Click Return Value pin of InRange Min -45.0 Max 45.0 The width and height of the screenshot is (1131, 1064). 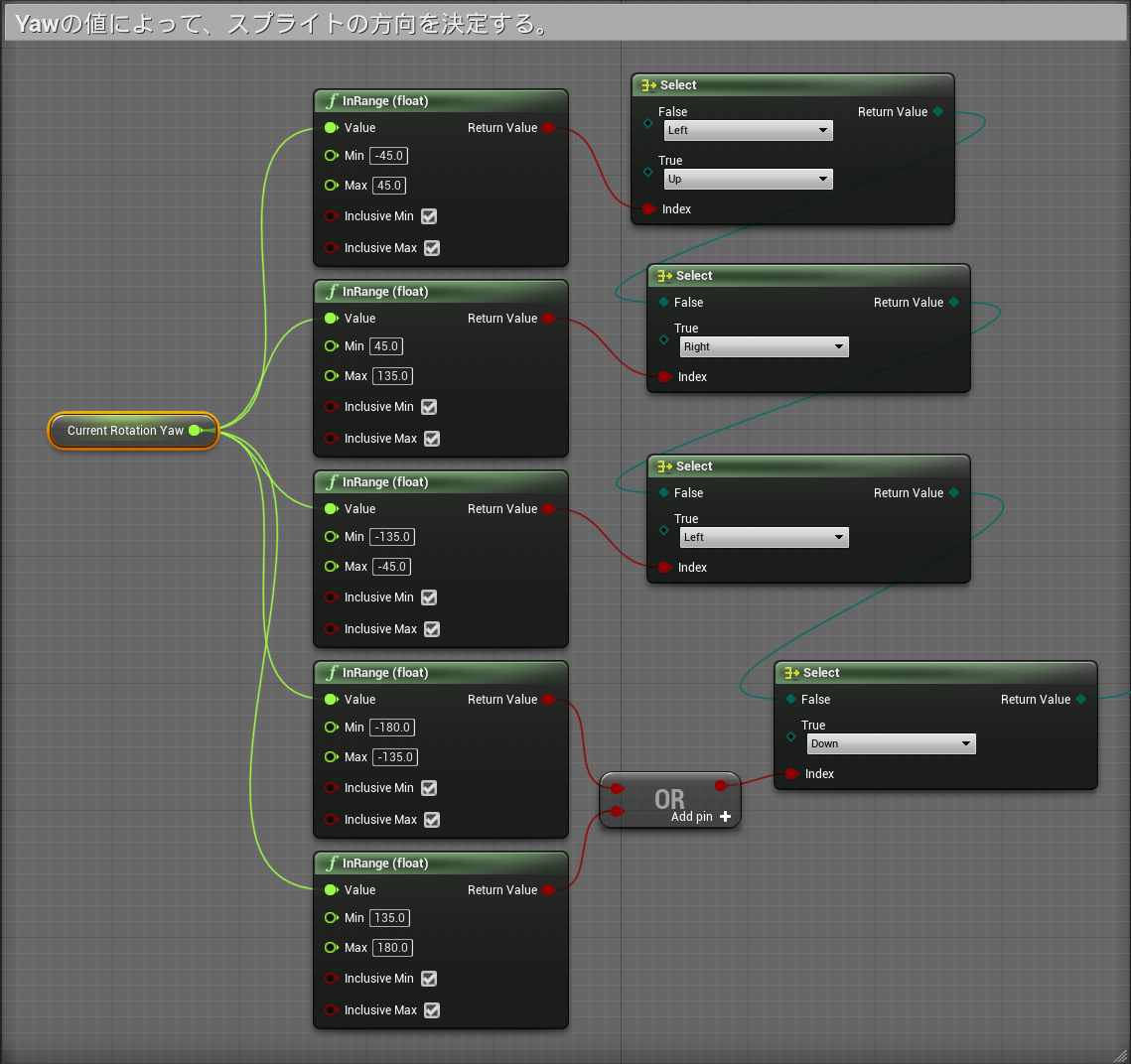point(548,128)
